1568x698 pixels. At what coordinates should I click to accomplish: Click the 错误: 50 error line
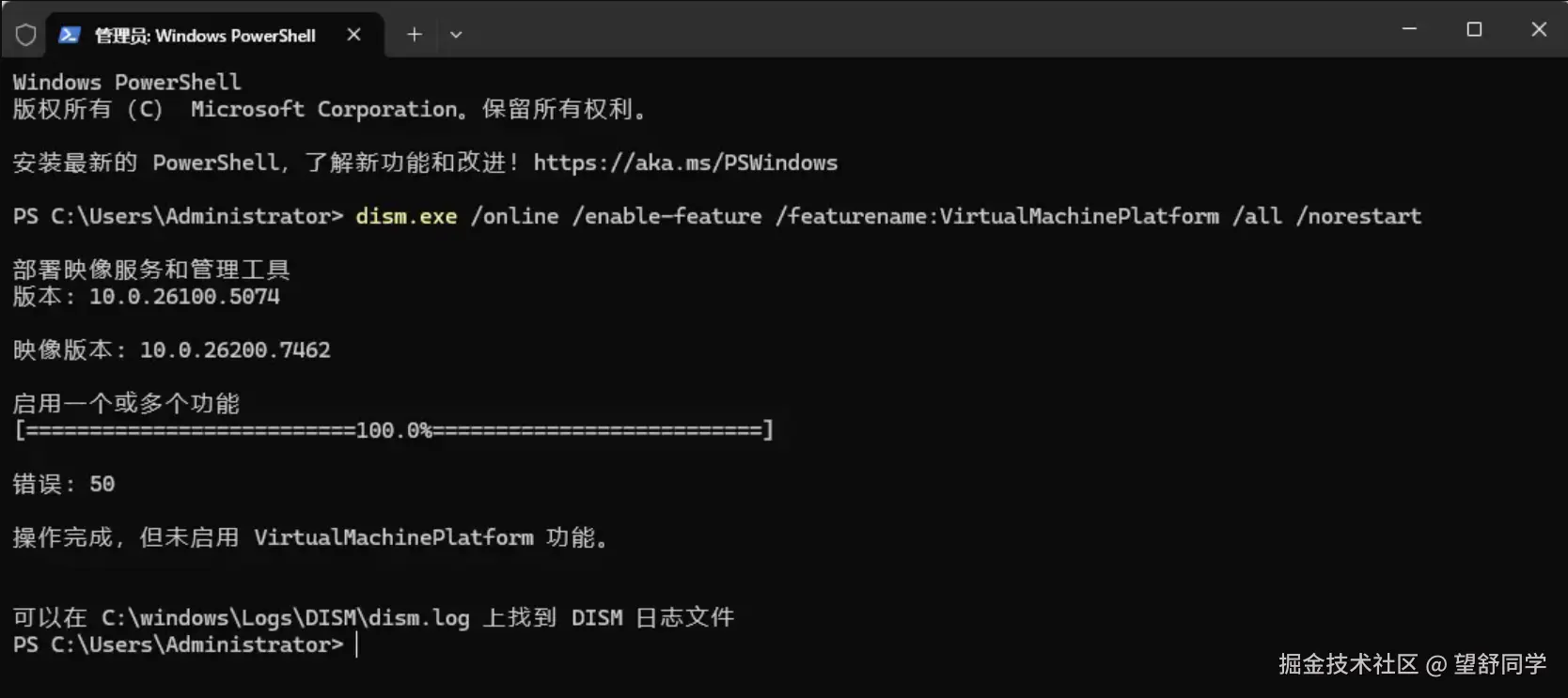[64, 484]
